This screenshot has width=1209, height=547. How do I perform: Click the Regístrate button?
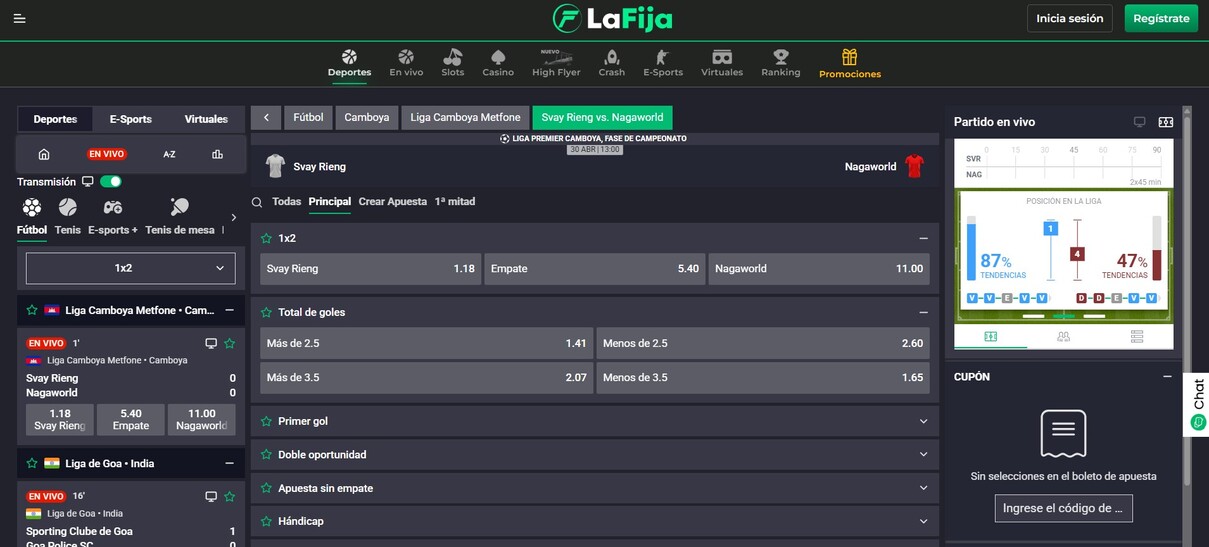[x=1161, y=18]
